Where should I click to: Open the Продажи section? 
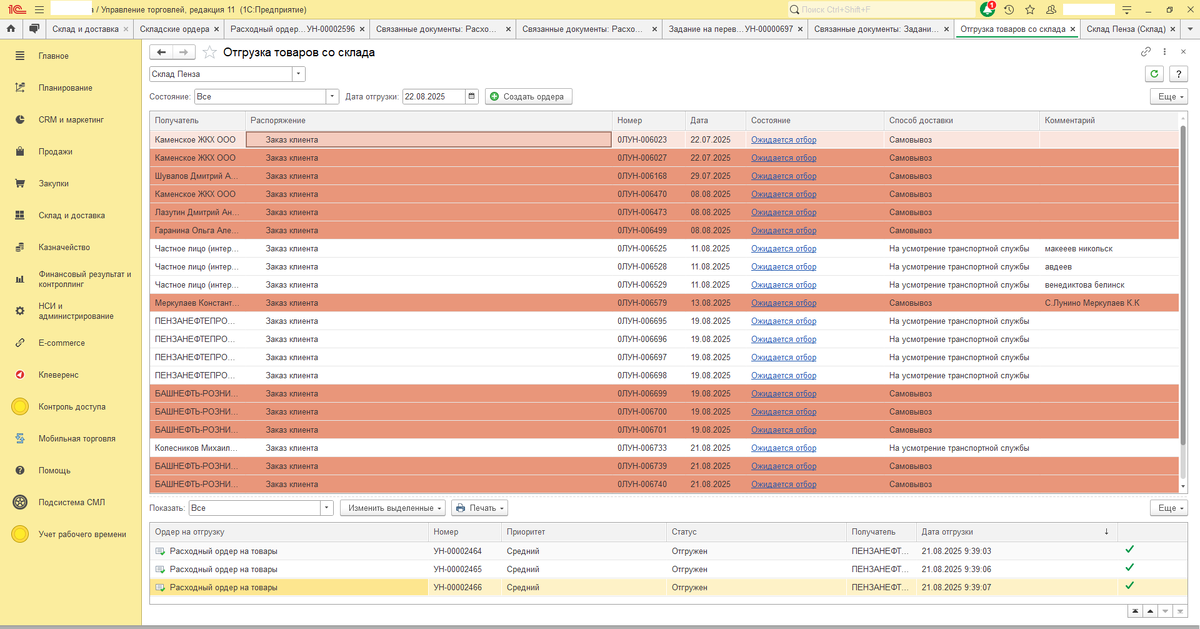pos(70,152)
